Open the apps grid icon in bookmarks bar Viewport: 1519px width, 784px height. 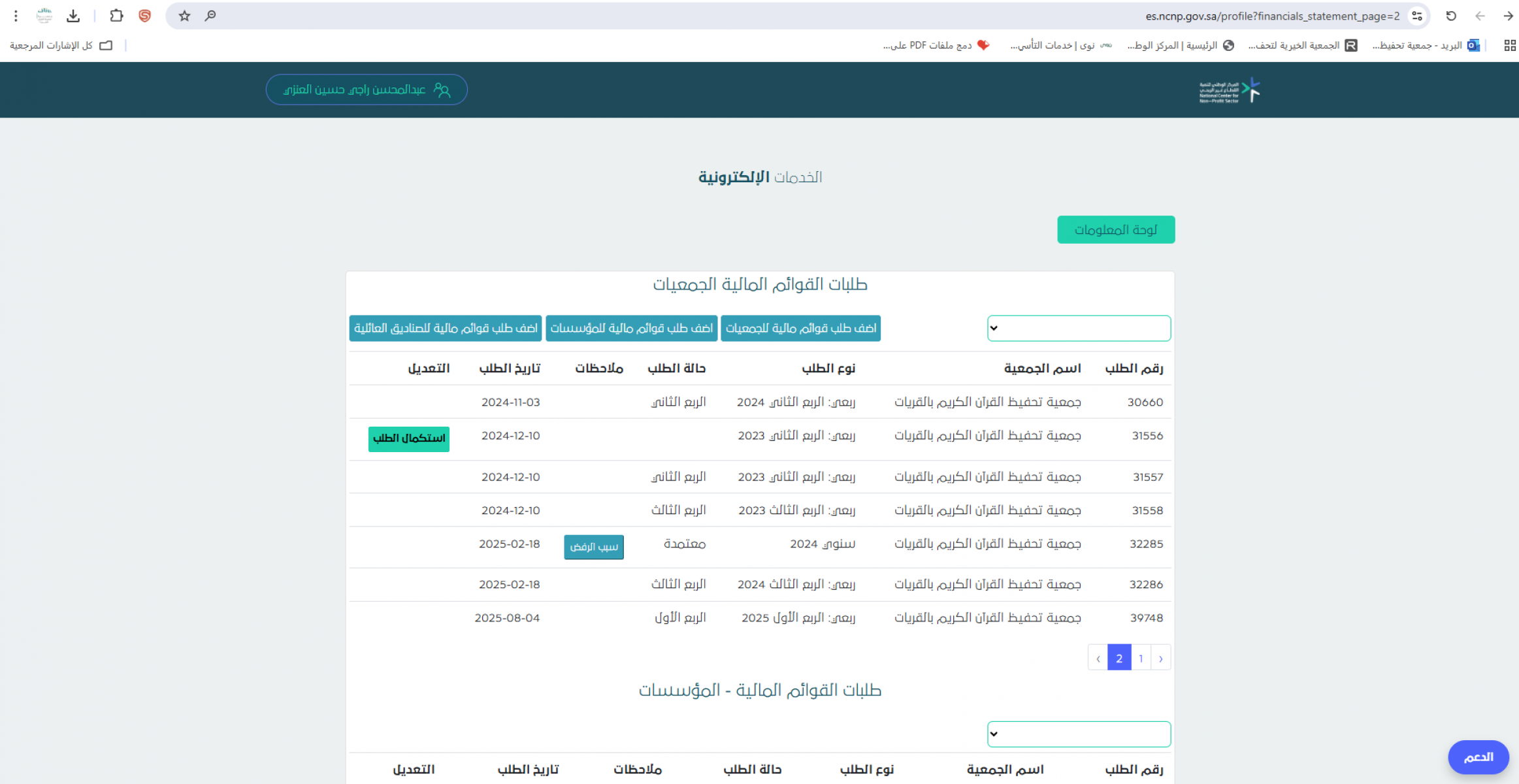[x=1509, y=45]
